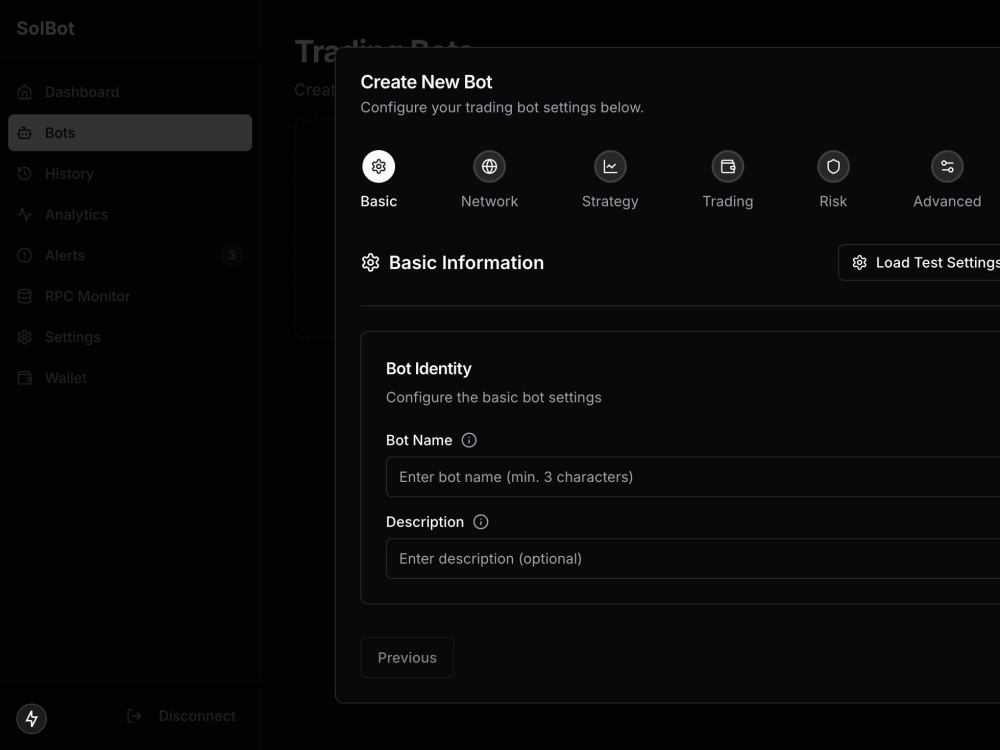Screen dimensions: 1000x750
Task: Show info tooltip for Bot Name
Action: point(469,440)
